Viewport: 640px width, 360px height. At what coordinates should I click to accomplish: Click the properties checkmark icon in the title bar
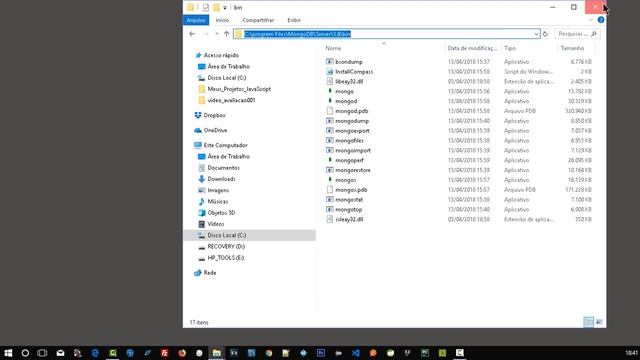[206, 7]
